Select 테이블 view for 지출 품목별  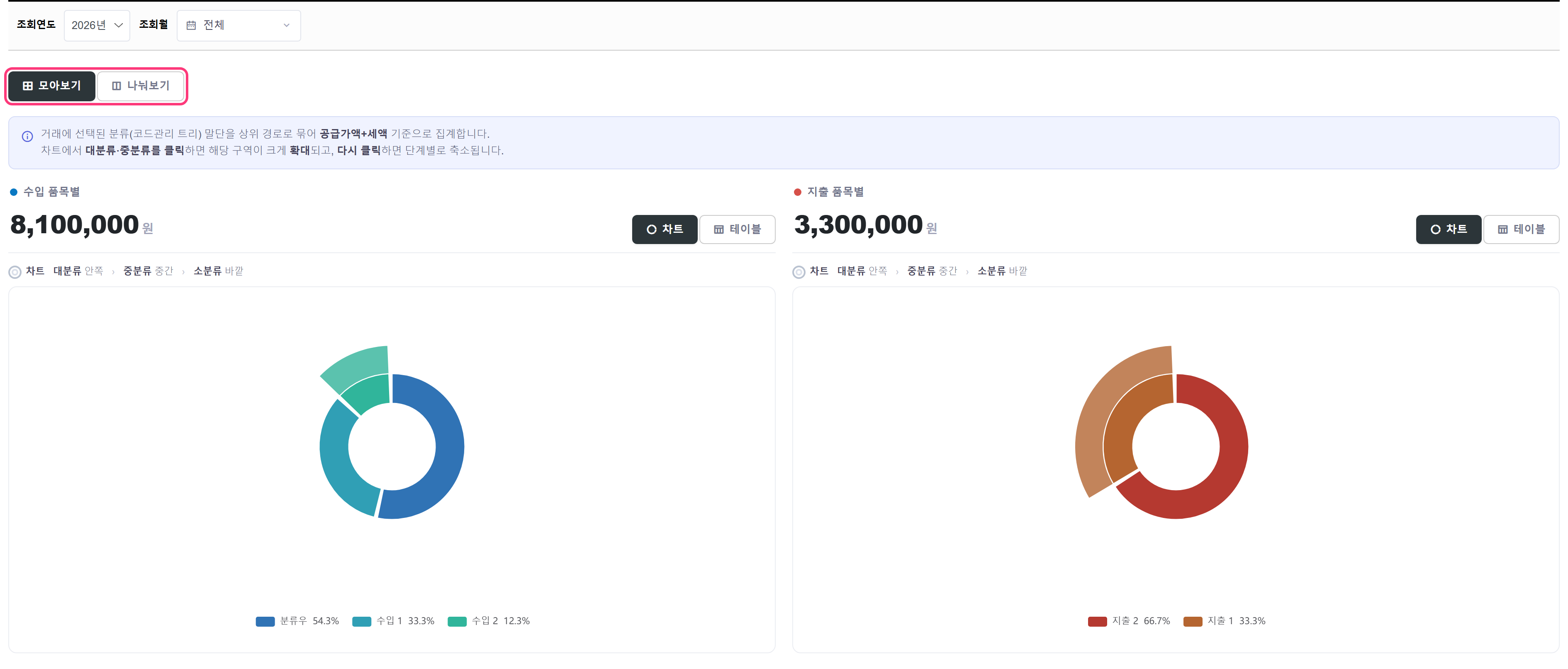[x=1521, y=230]
